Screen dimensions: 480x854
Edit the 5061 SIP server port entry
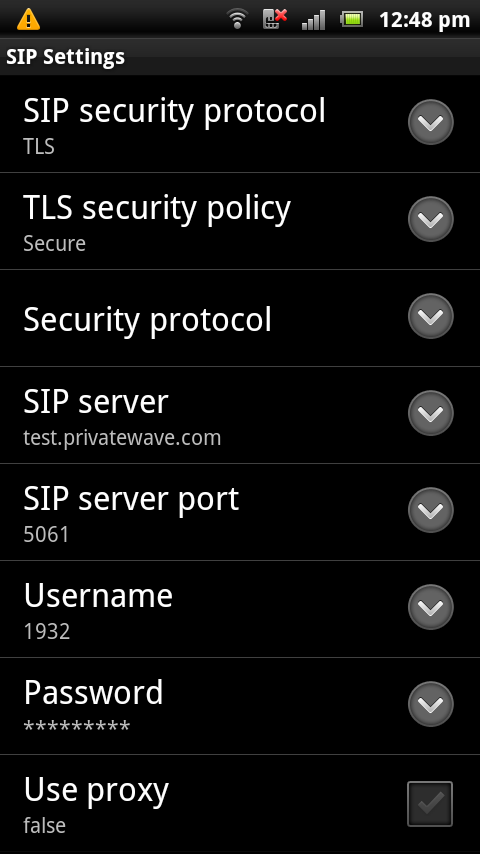240,512
